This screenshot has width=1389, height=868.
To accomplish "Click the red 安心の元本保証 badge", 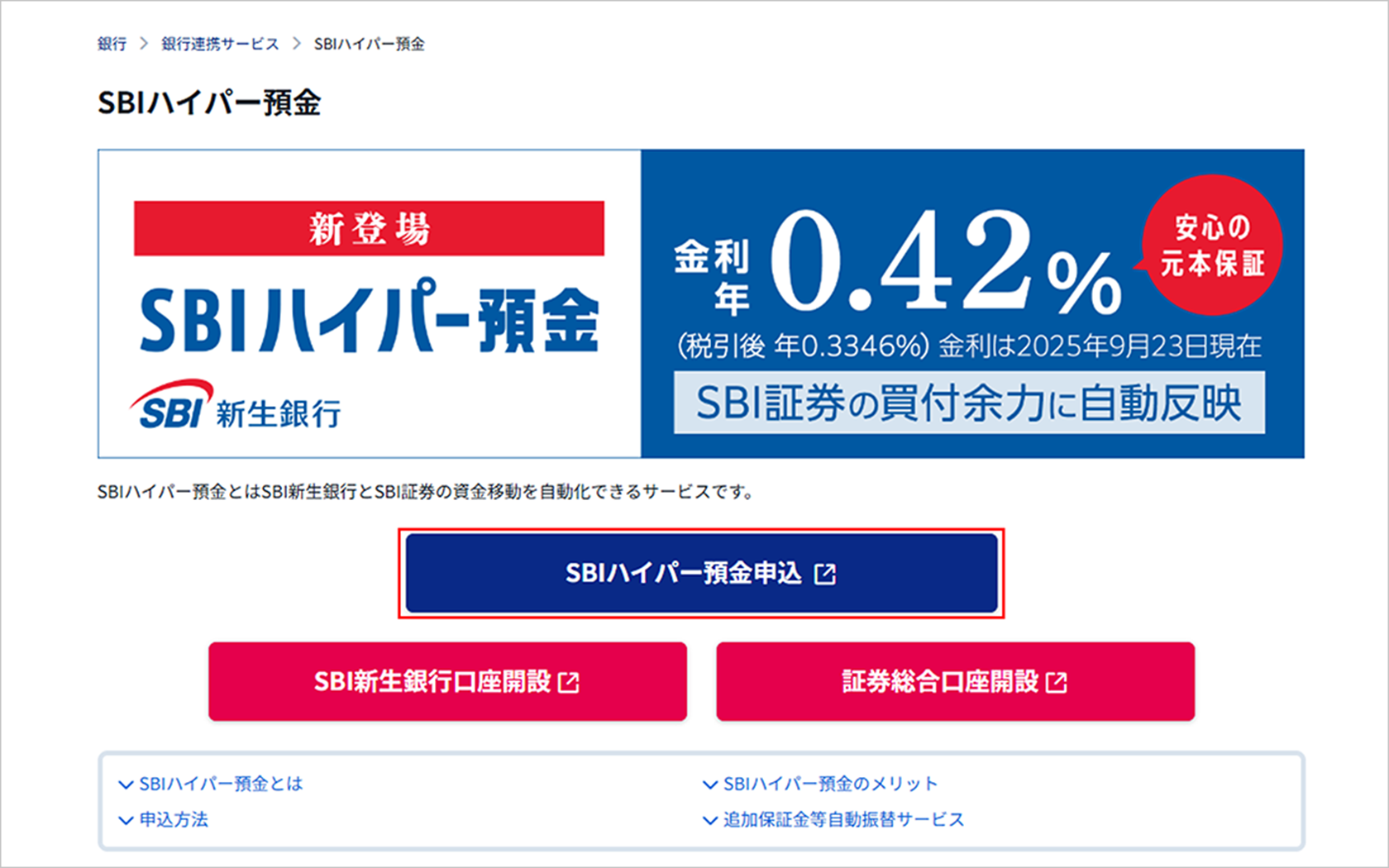I will coord(1212,246).
